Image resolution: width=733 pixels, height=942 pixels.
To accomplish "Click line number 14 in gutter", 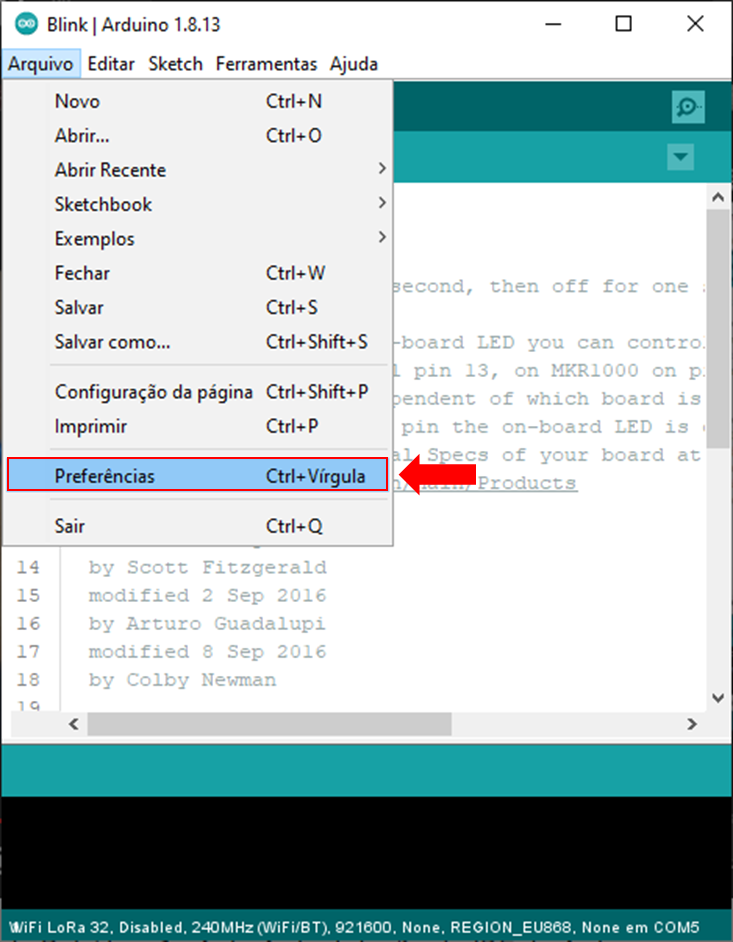I will pos(28,567).
